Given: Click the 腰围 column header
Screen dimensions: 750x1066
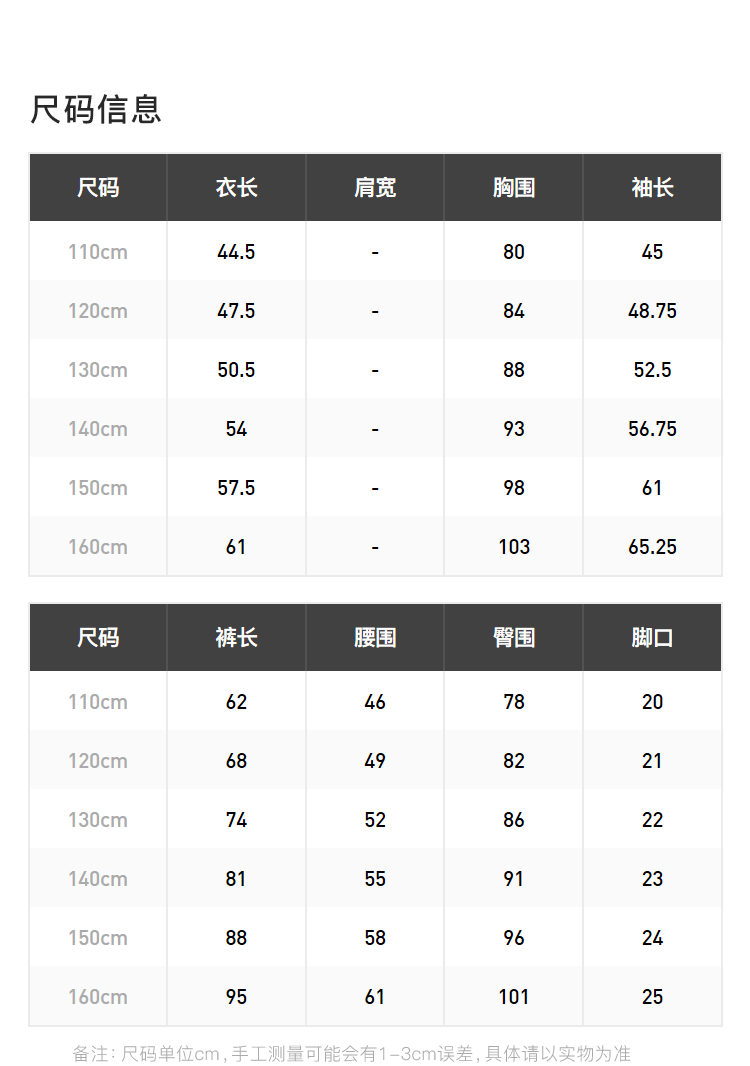Looking at the screenshot, I should 375,638.
